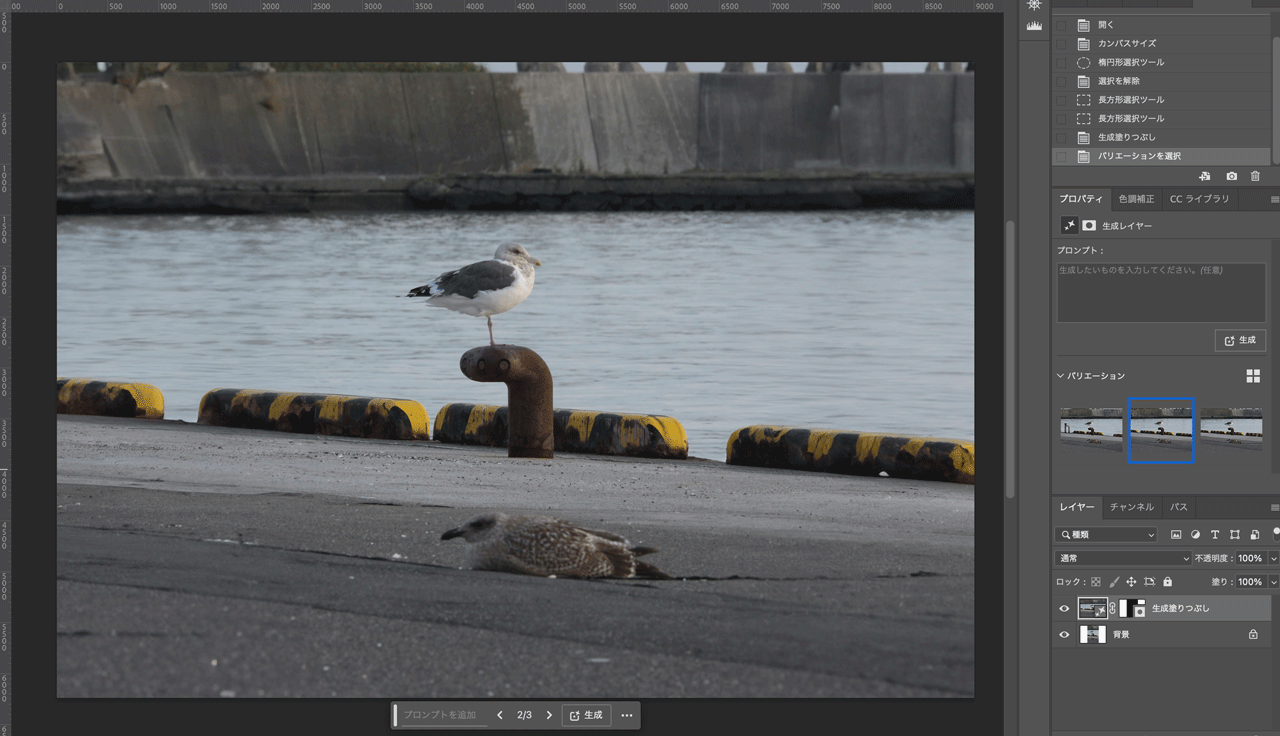
Task: Open the チャンネル tab
Action: coord(1131,507)
